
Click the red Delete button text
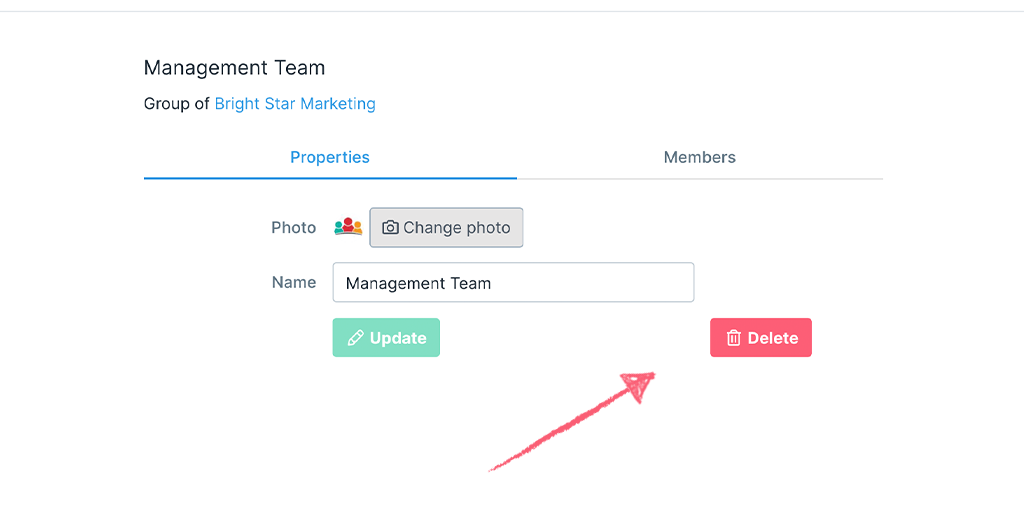tap(773, 338)
